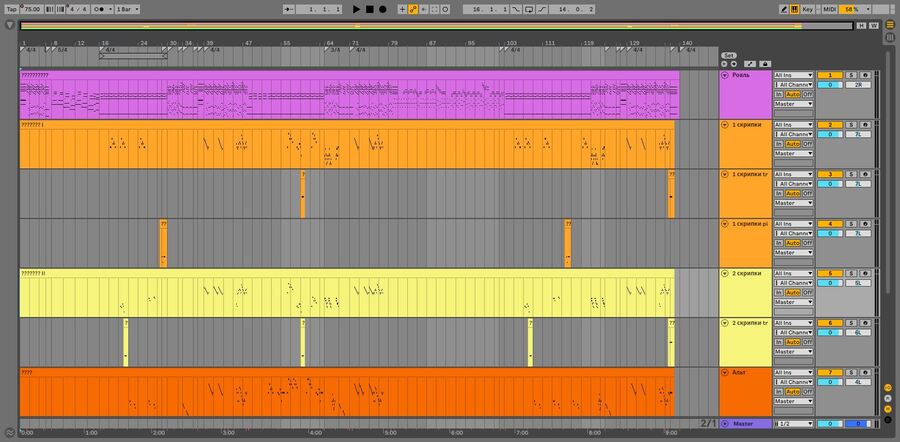Set monitor to In on Рояль track
900x442 pixels.
coord(778,94)
